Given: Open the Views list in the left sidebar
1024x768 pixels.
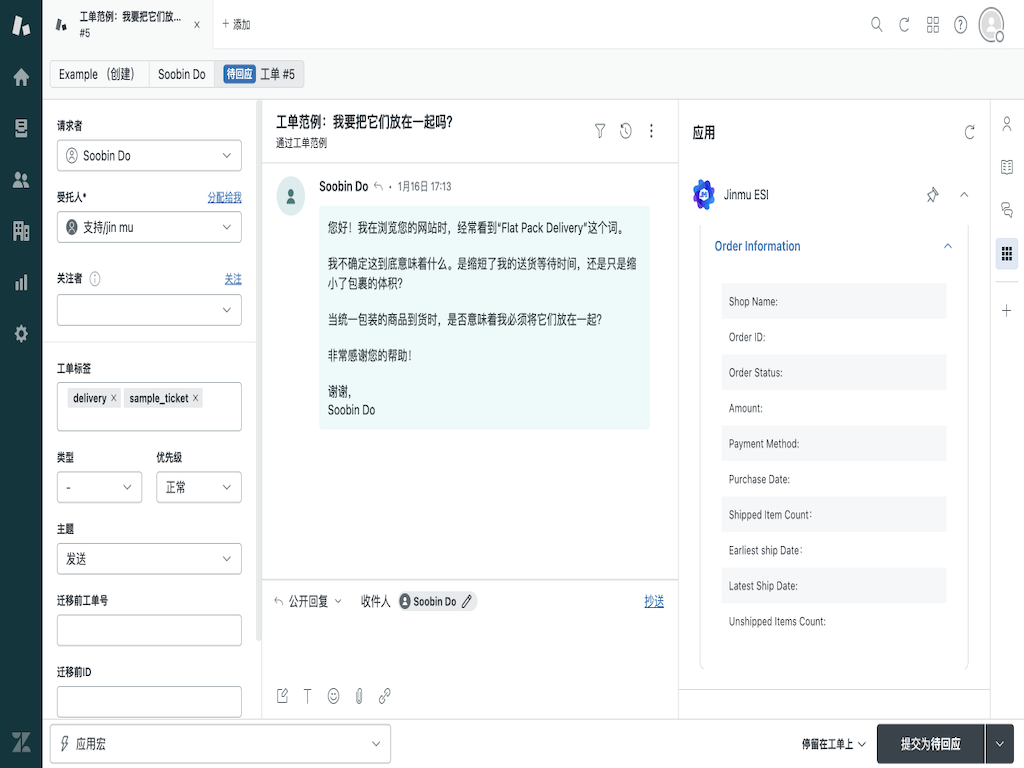Looking at the screenshot, I should click(x=21, y=128).
